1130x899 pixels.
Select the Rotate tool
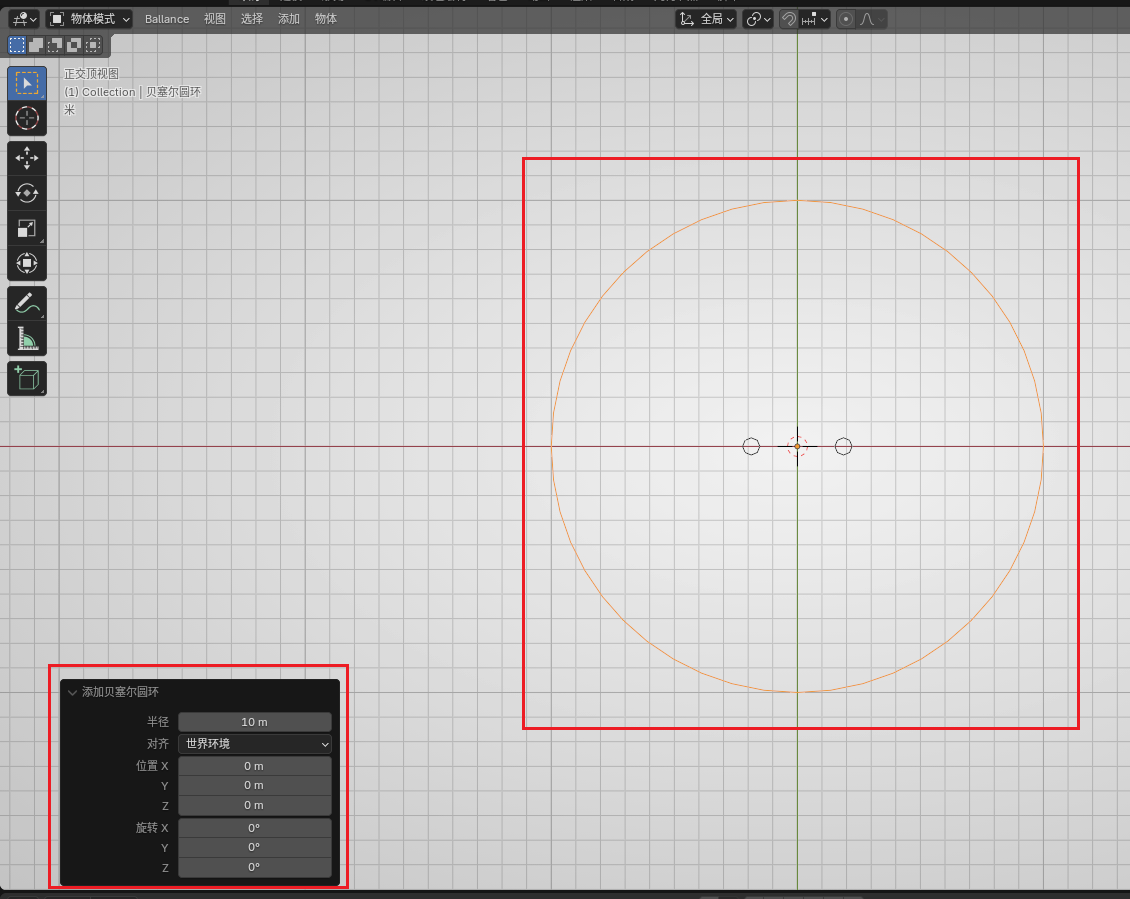pyautogui.click(x=27, y=193)
